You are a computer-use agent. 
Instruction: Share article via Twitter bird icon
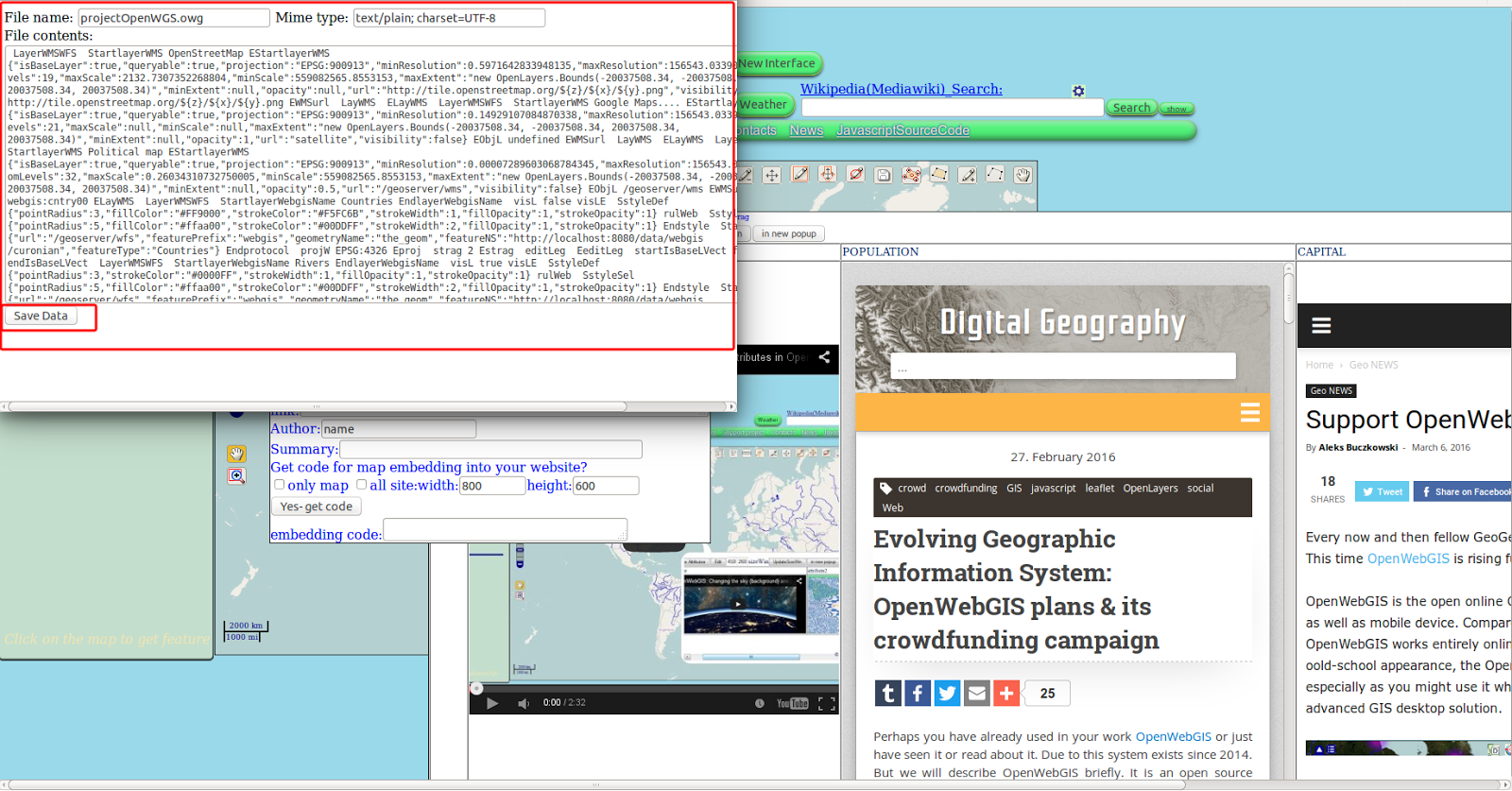pyautogui.click(x=947, y=694)
